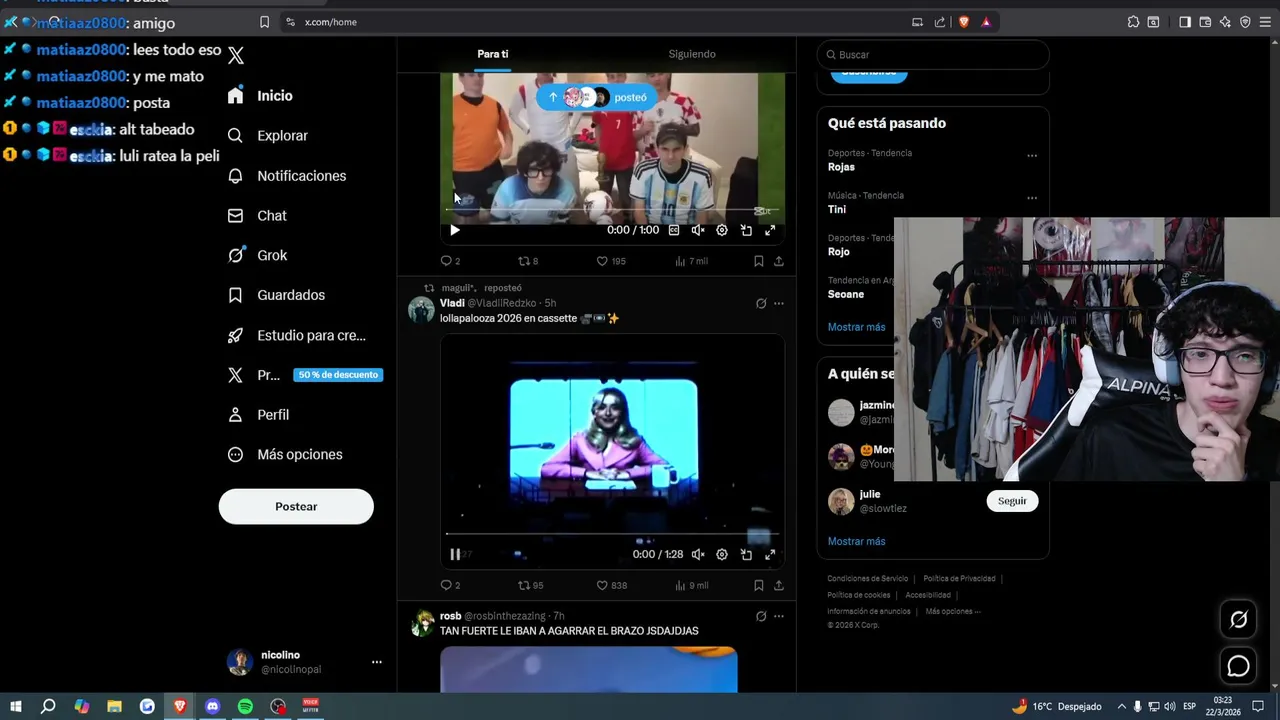Follow julie with the Seguir button
The image size is (1280, 720).
point(1012,501)
